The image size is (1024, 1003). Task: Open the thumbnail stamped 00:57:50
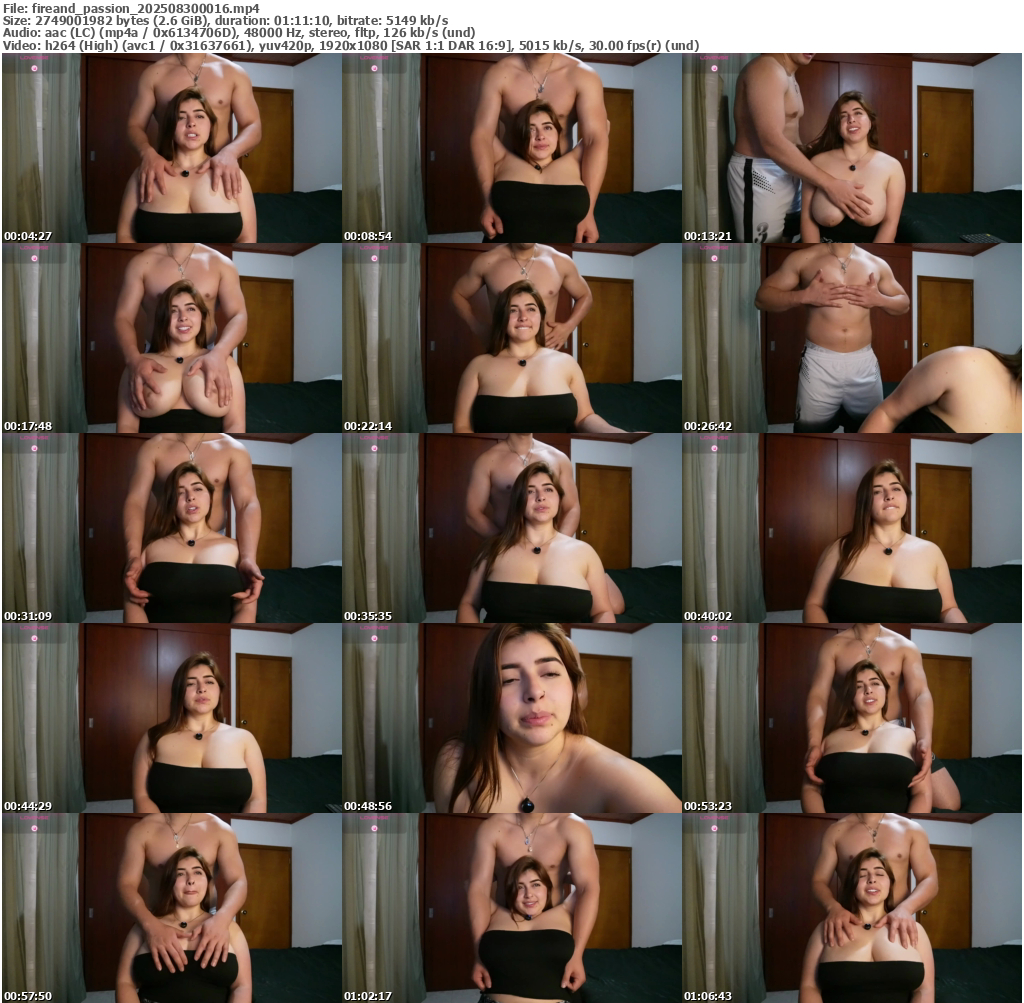pyautogui.click(x=172, y=907)
